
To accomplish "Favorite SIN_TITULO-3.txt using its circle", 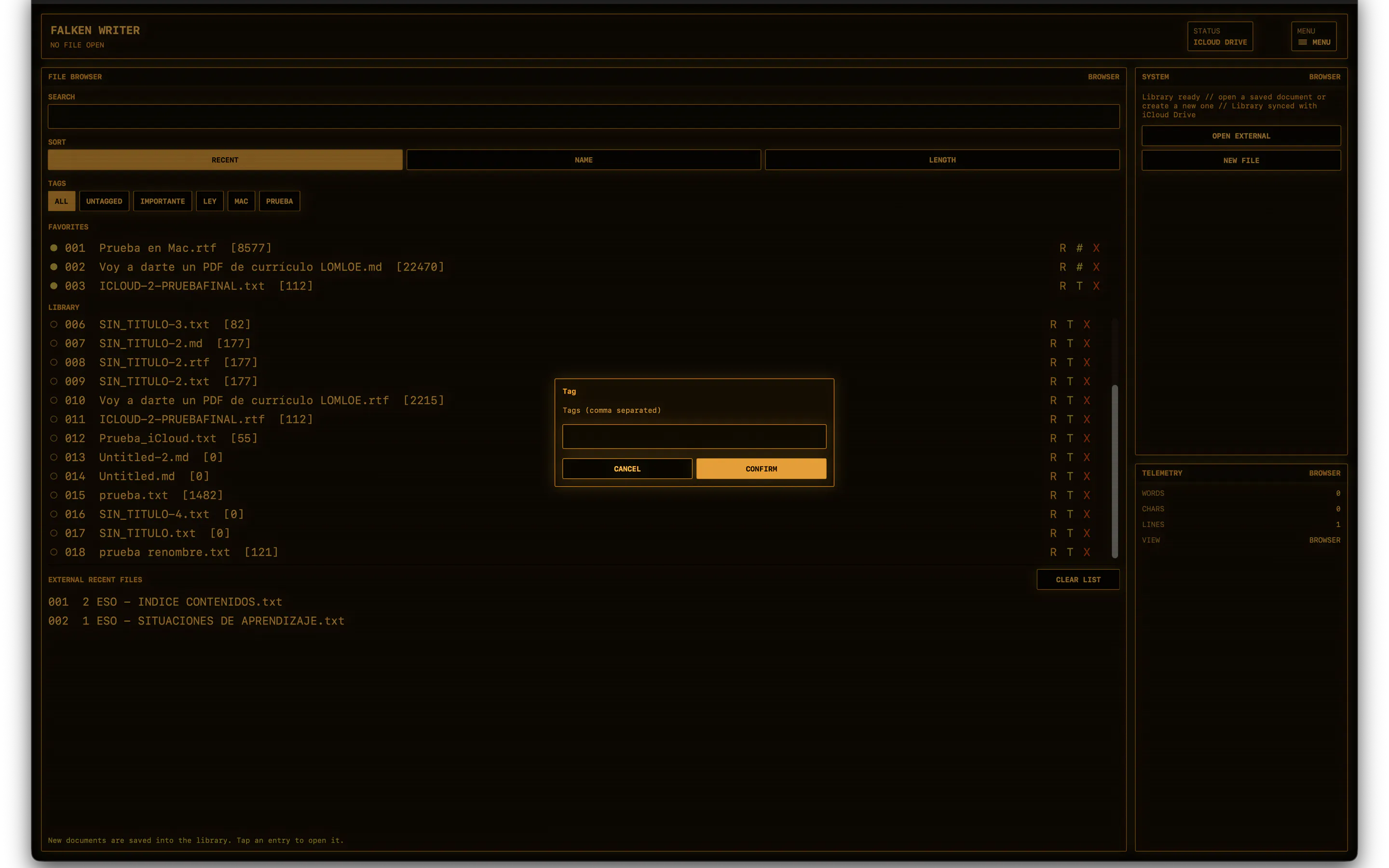I will [54, 325].
